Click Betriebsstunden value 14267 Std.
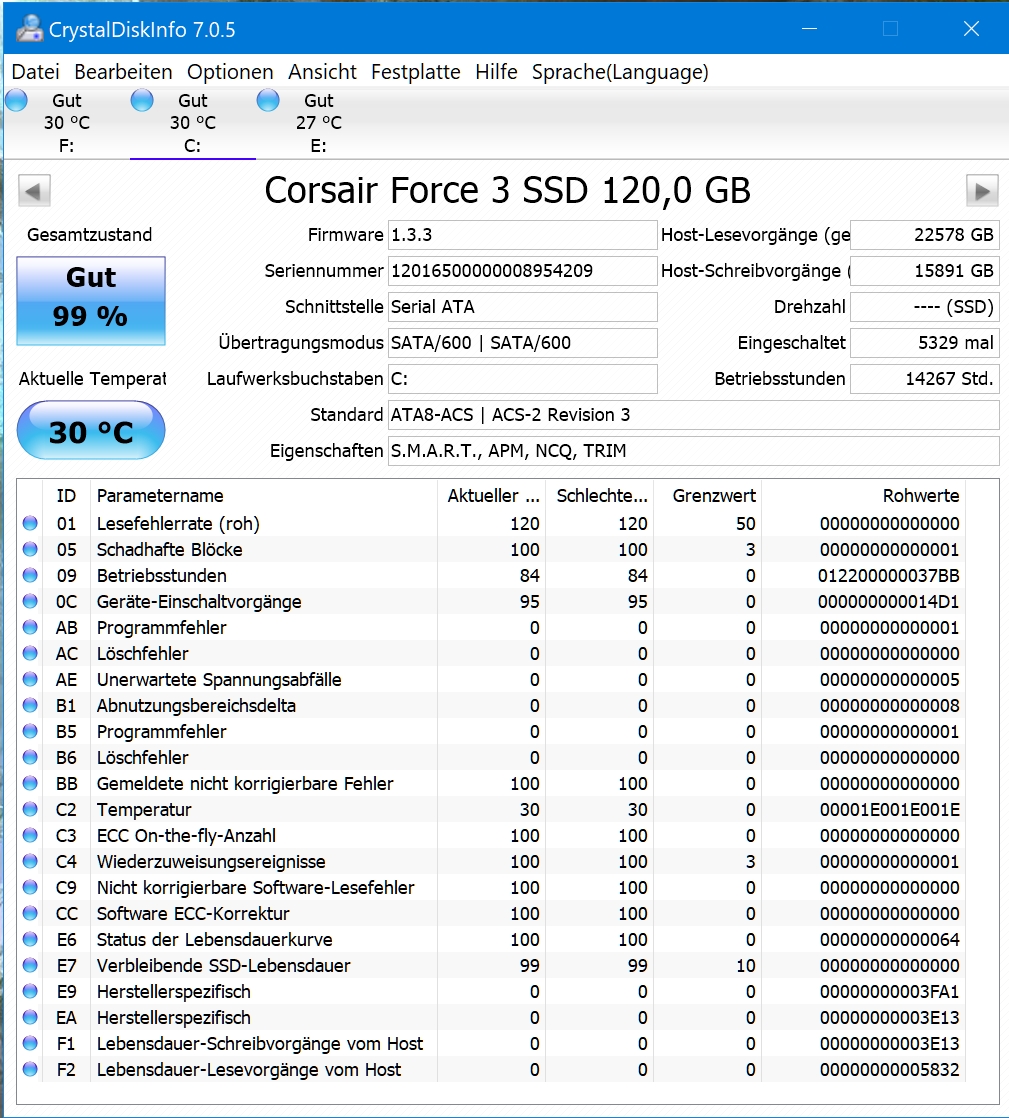The width and height of the screenshot is (1009, 1118). (x=925, y=379)
